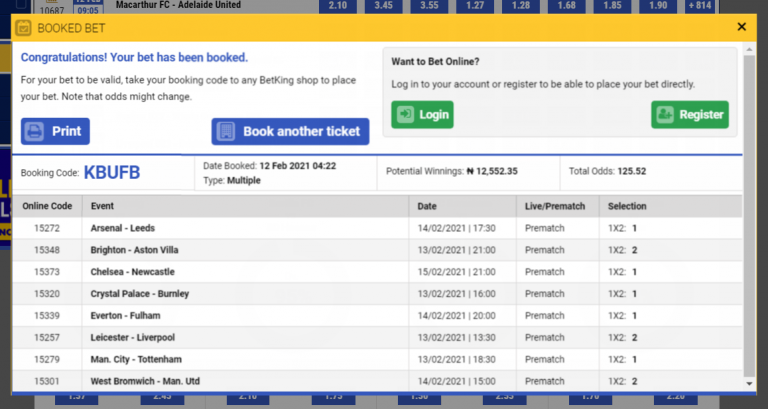The height and width of the screenshot is (409, 768).
Task: Click the Arsenal - Leeds event row
Action: tap(377, 228)
